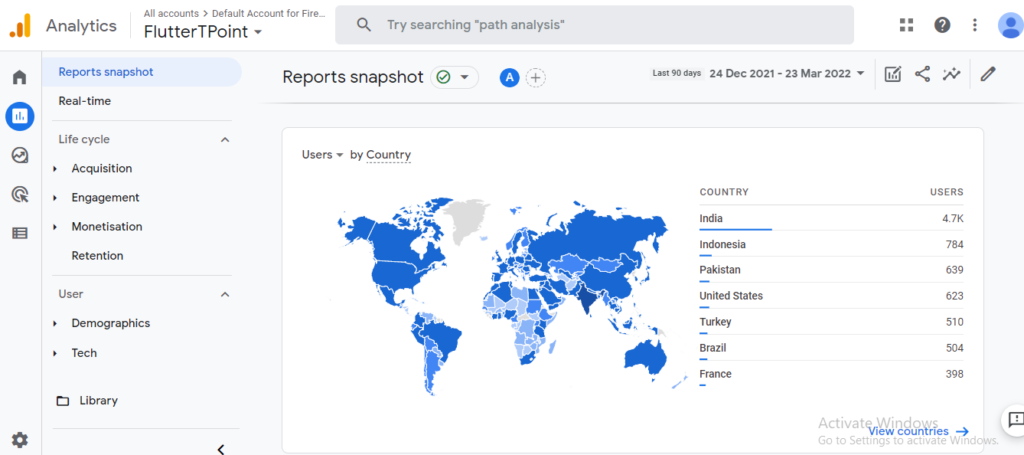This screenshot has width=1024, height=455.
Task: Open the Home icon in left rail
Action: [x=20, y=78]
